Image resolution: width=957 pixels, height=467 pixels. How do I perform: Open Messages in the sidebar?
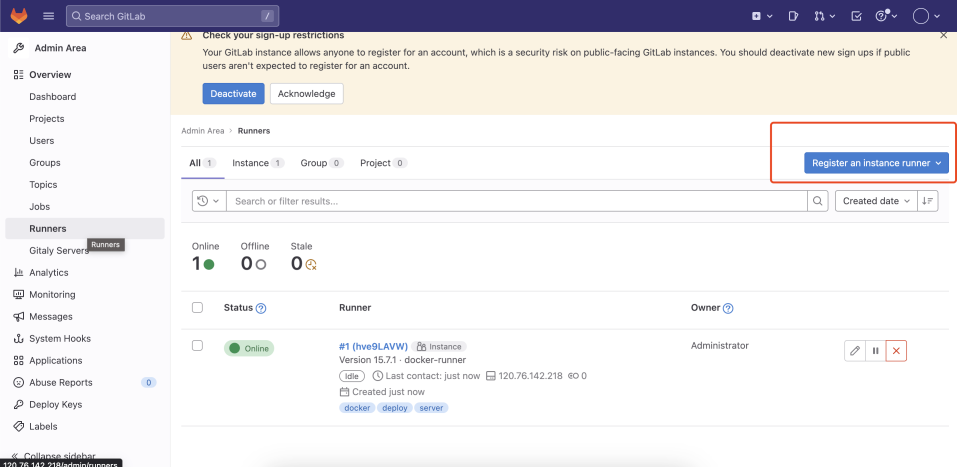coord(85,316)
